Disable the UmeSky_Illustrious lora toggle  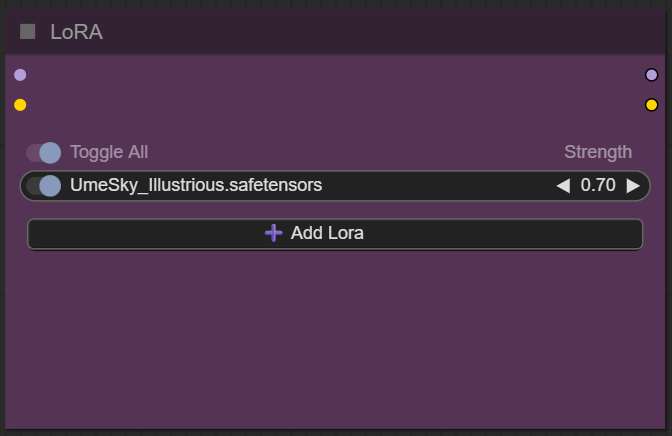(x=44, y=185)
